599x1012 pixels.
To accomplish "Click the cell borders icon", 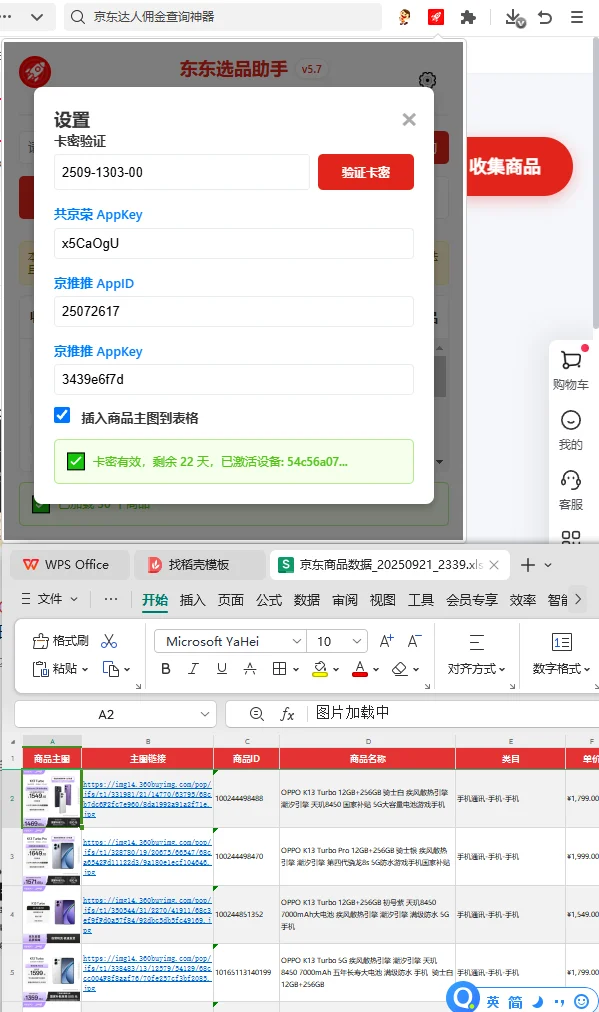I will [279, 669].
